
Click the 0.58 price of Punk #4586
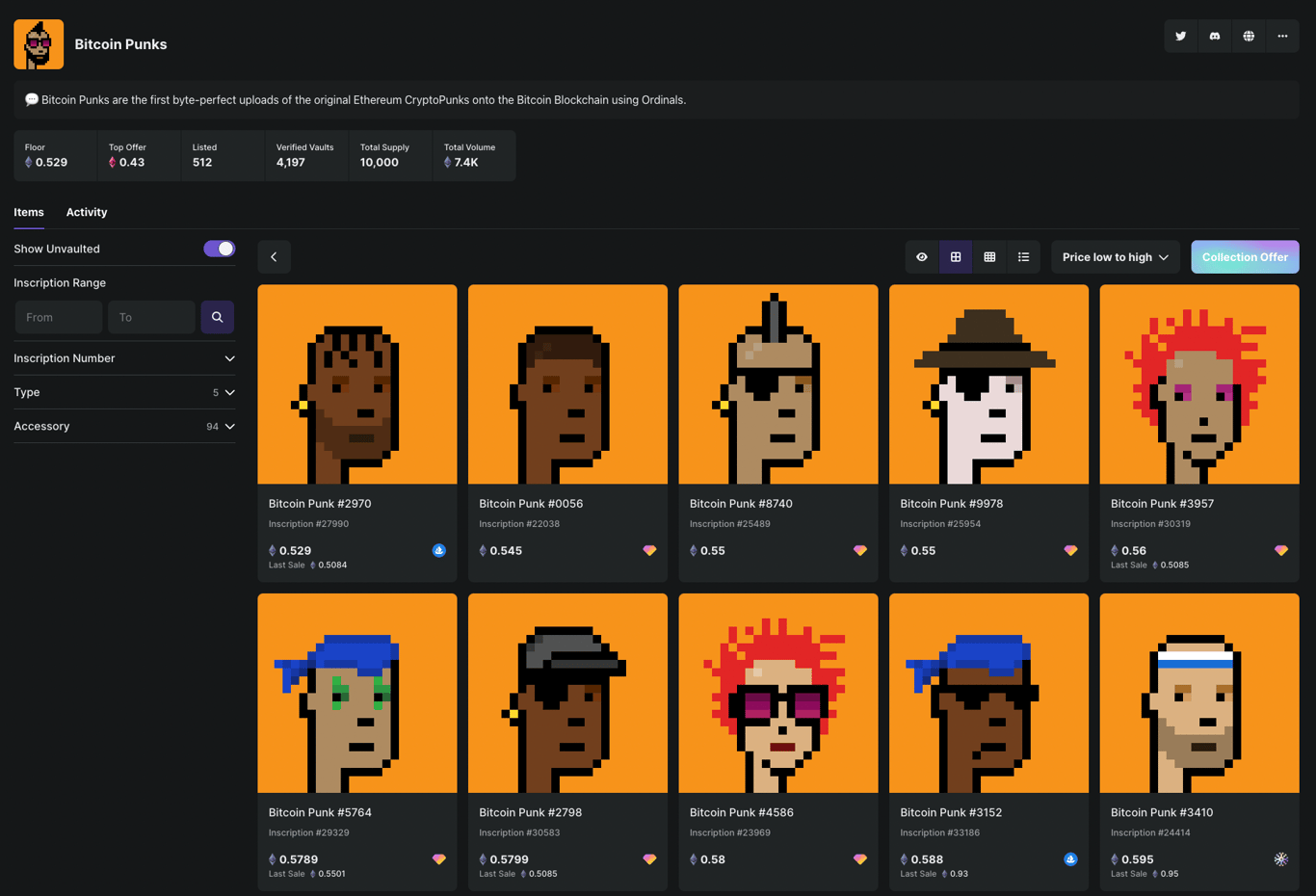[708, 859]
